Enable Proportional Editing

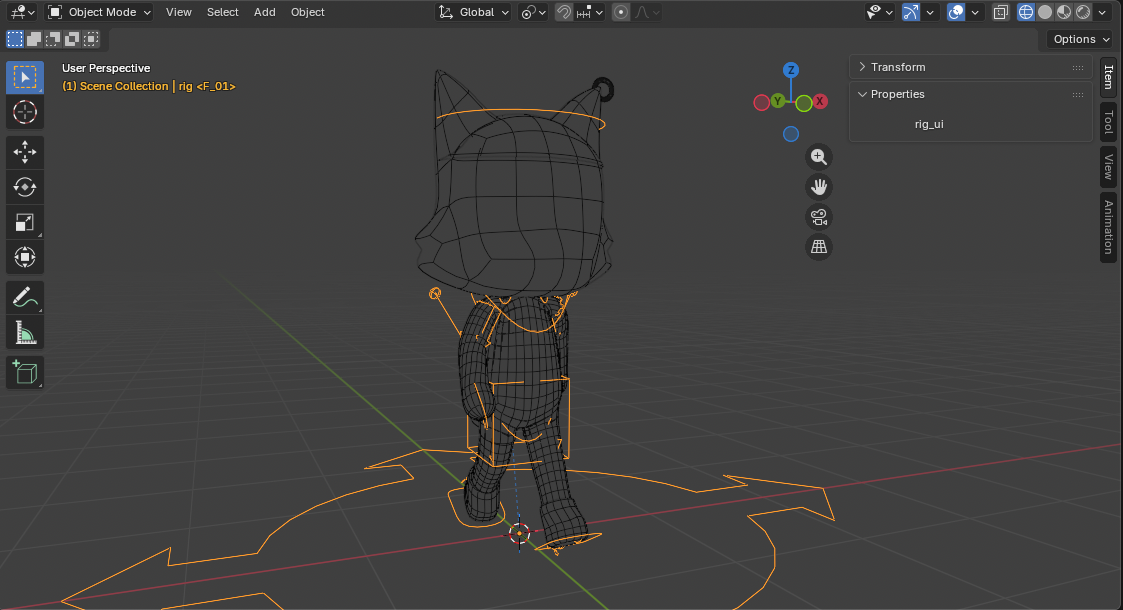[622, 12]
